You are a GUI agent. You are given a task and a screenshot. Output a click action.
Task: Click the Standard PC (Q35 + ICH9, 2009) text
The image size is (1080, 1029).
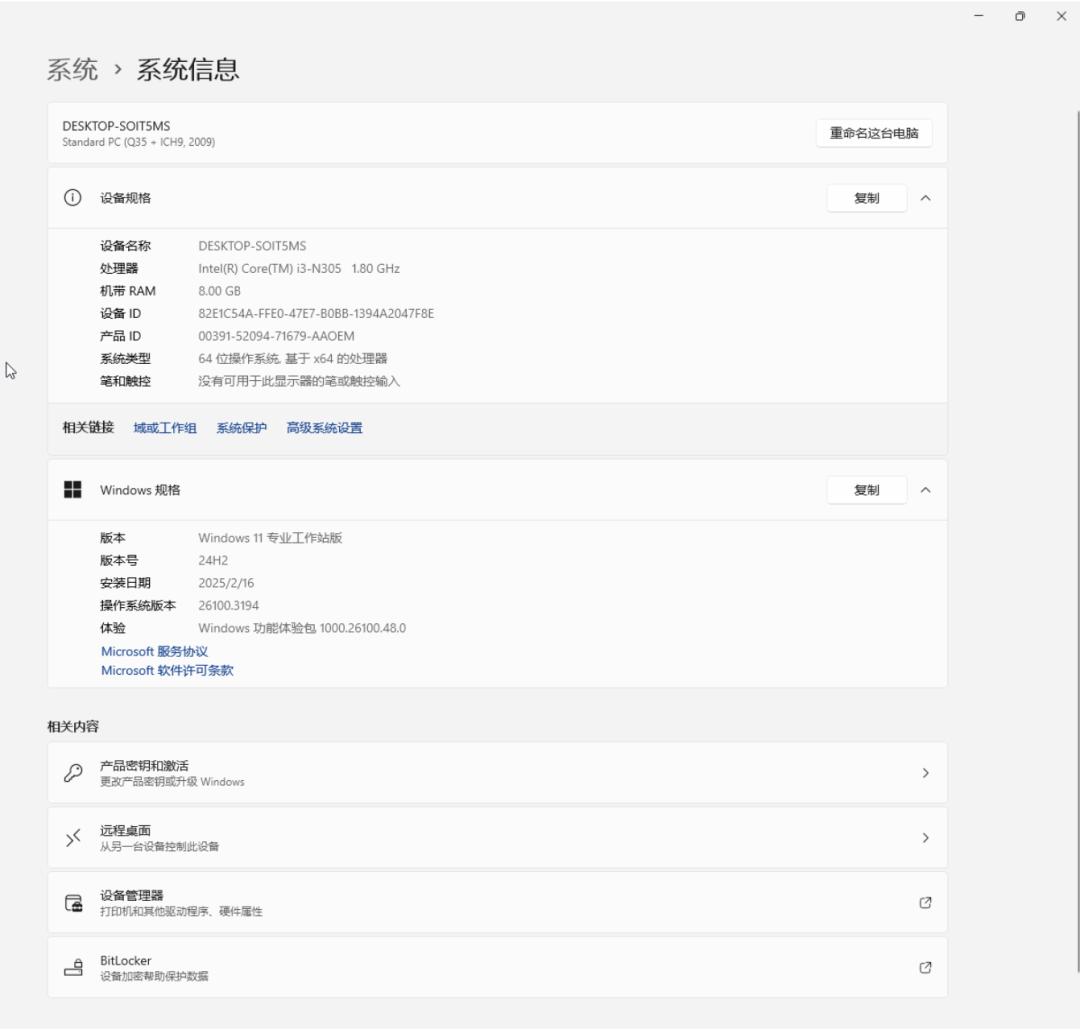(138, 142)
